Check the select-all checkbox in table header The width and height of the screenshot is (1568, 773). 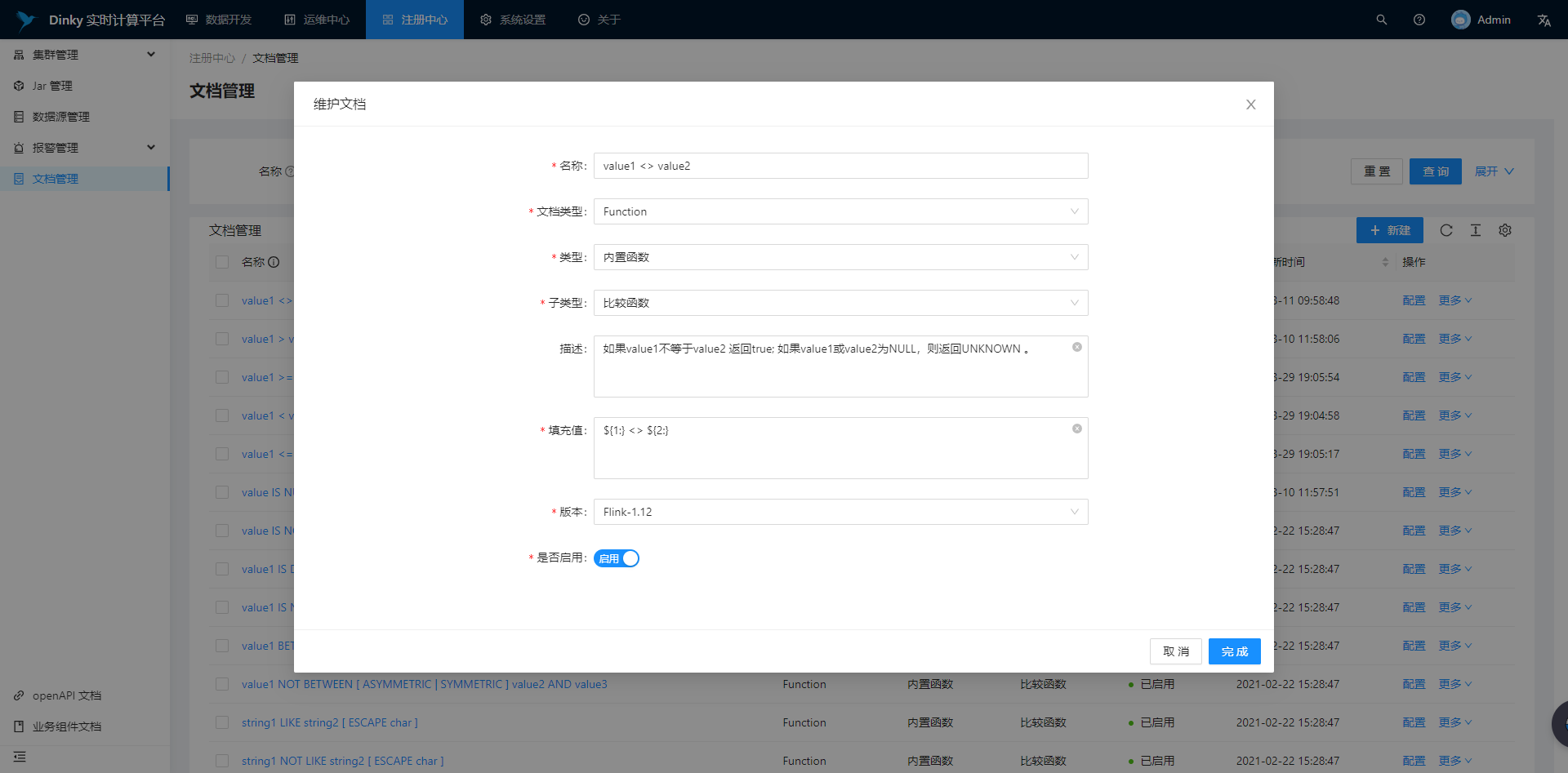222,262
